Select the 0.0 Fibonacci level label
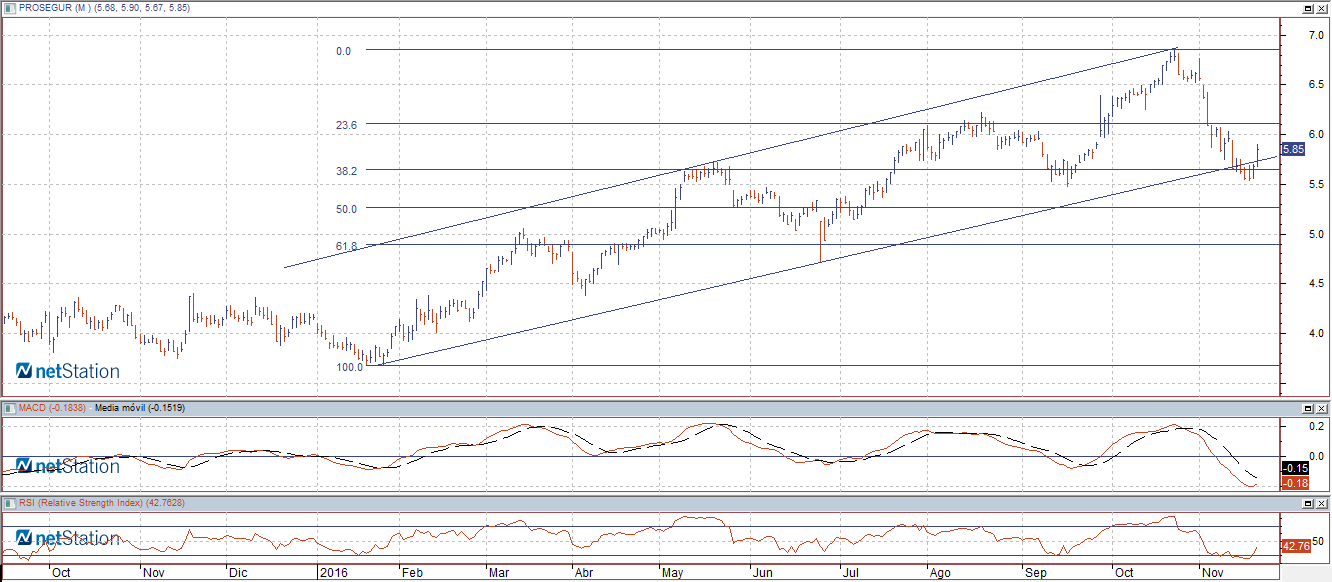This screenshot has width=1332, height=582. pyautogui.click(x=344, y=50)
